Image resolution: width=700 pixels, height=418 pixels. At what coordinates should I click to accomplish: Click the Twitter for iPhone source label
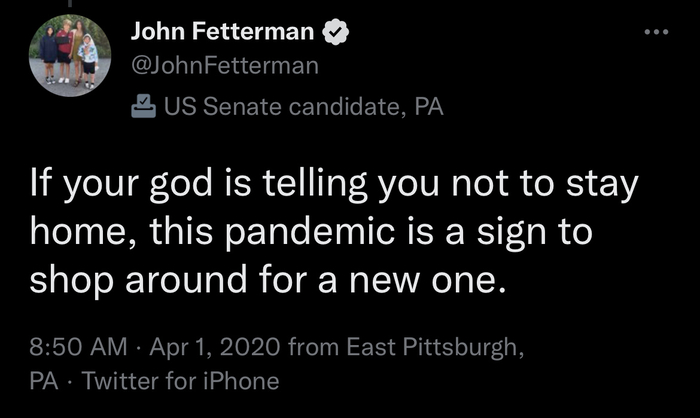[179, 381]
